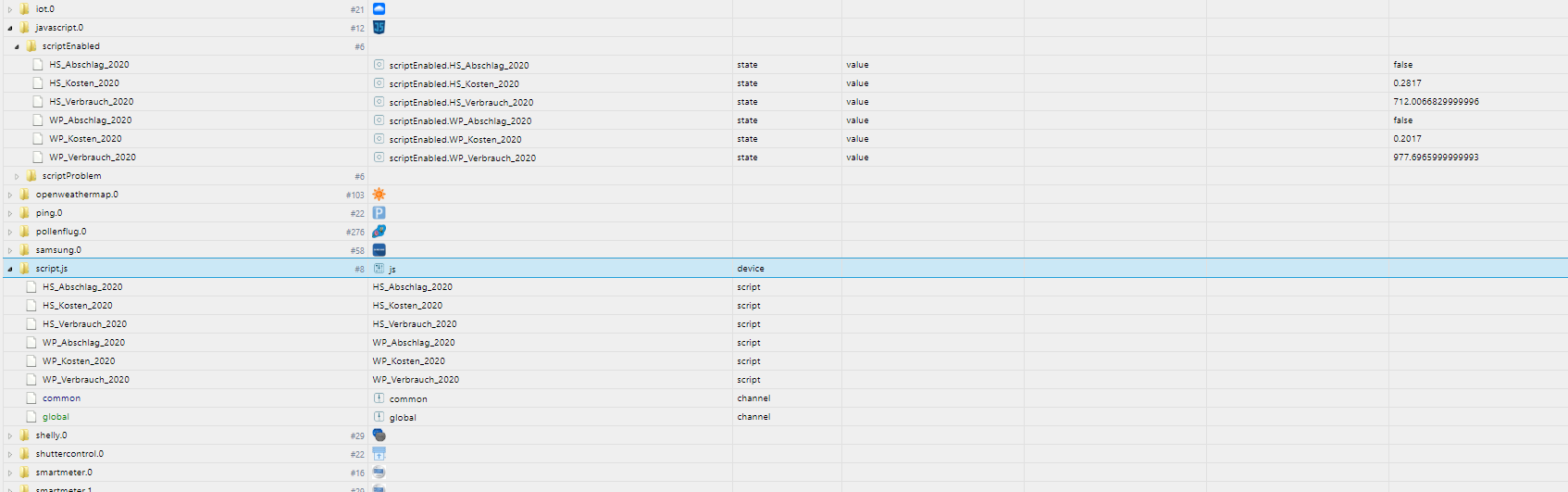Expand the smartmeter.0 node
Image resolution: width=1568 pixels, height=492 pixels.
10,473
